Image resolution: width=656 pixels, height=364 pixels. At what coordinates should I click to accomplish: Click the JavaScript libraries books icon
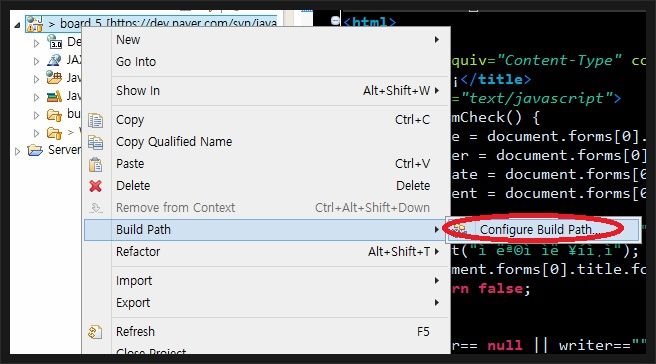(x=54, y=97)
